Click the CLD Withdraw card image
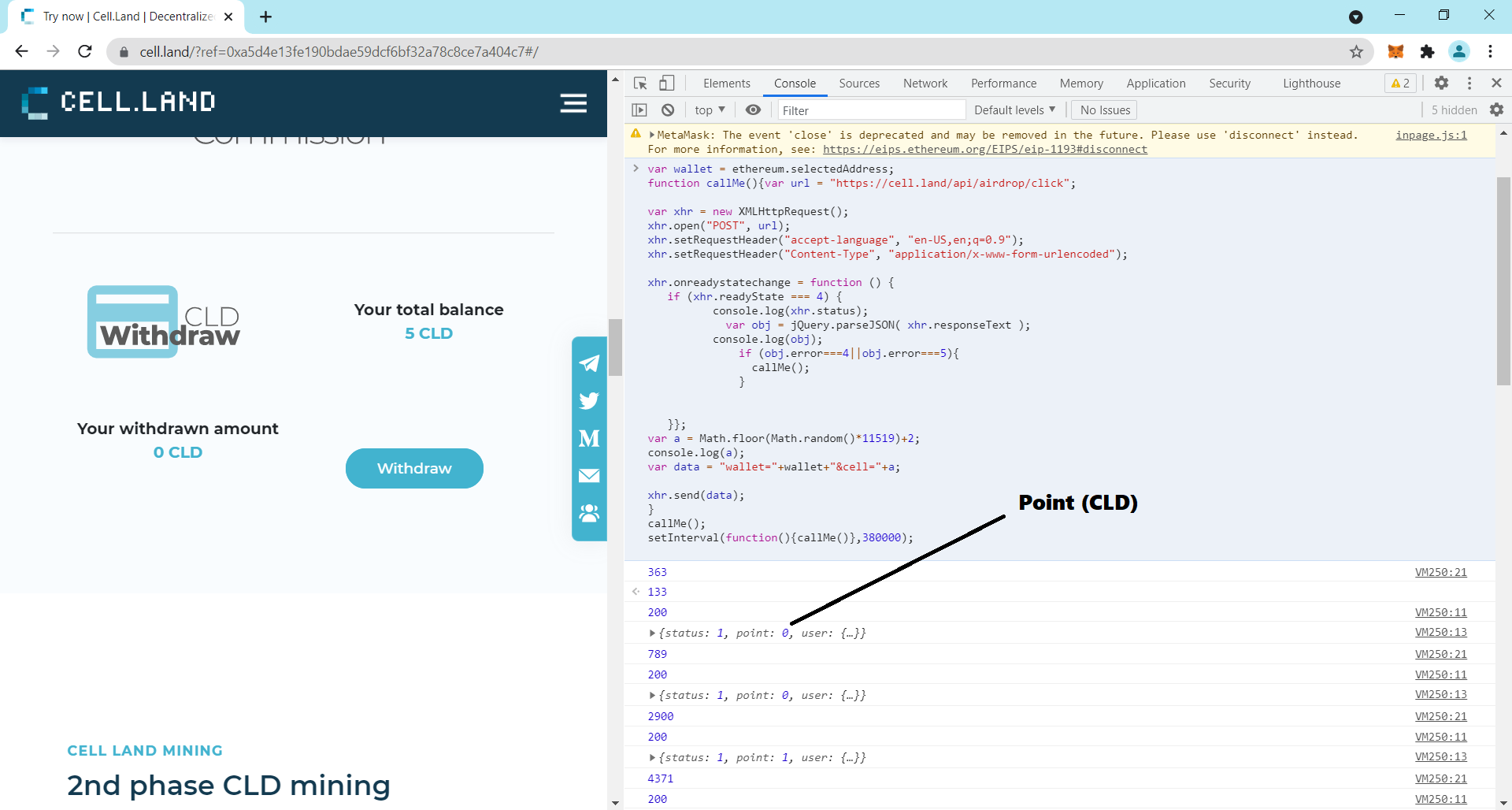This screenshot has height=810, width=1512. 164,321
